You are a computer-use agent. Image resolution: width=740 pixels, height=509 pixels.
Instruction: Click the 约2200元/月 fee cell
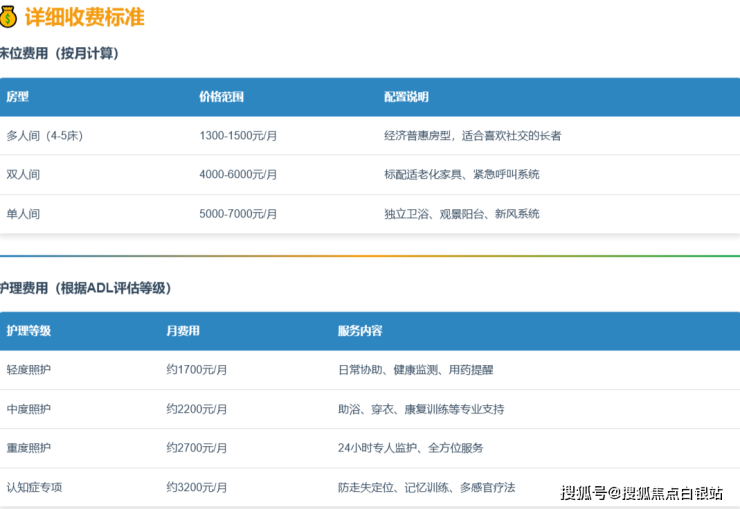(196, 409)
